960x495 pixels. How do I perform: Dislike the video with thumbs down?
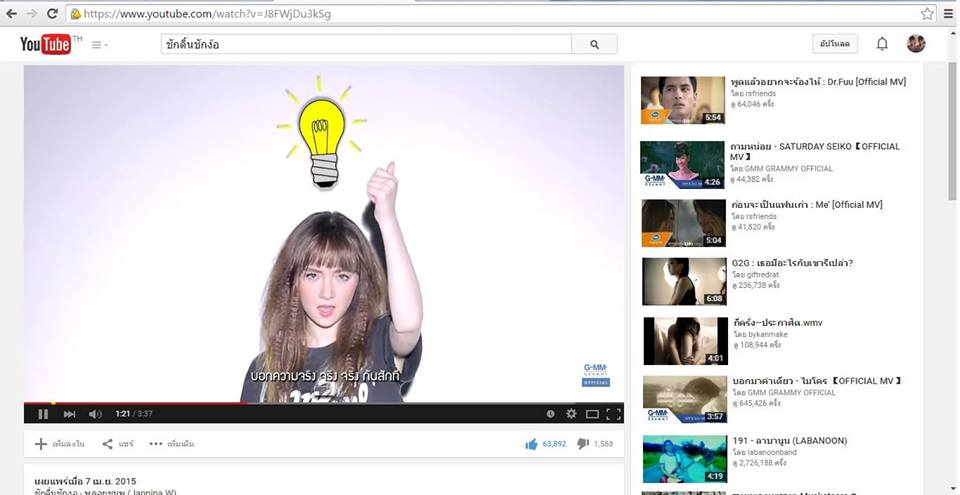[x=582, y=444]
